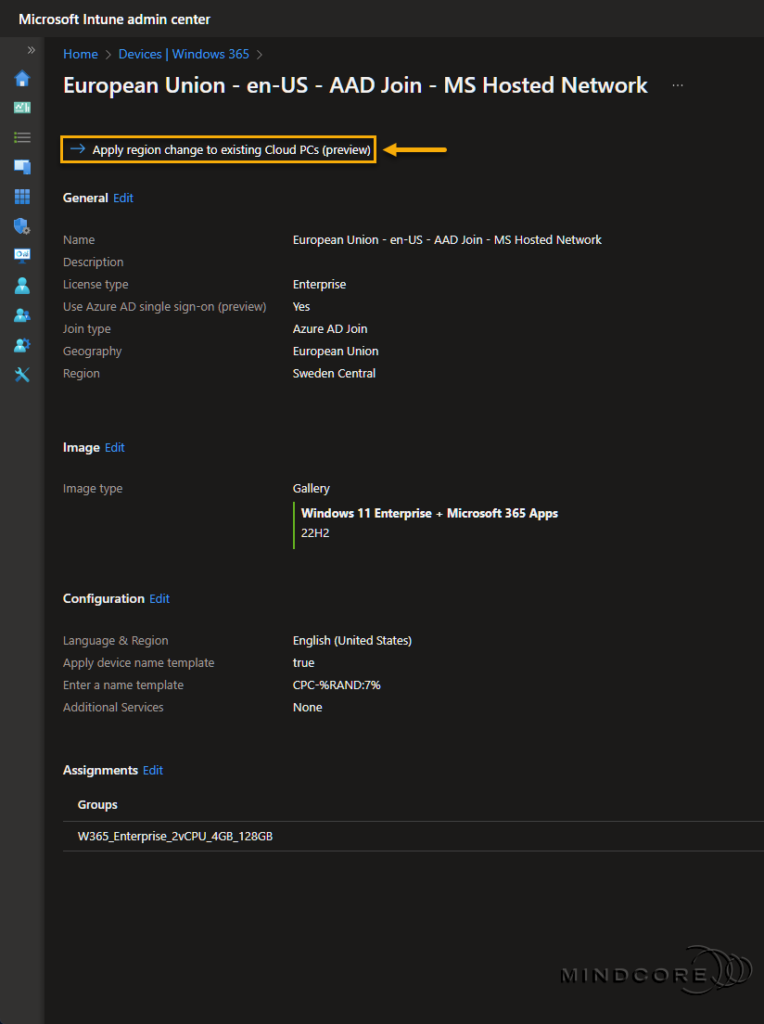Edit the Image section

pos(114,447)
